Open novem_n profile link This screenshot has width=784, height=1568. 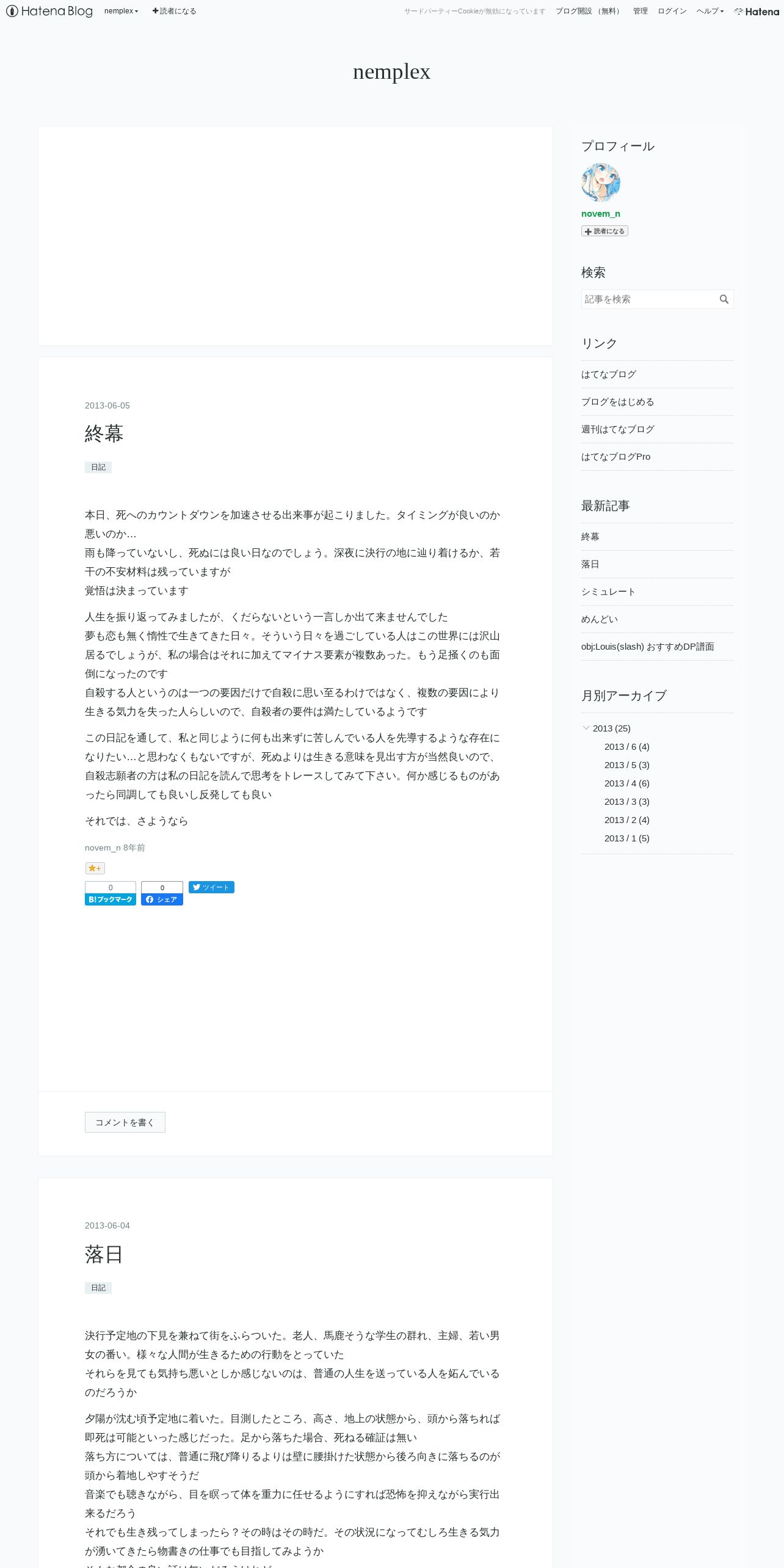601,214
